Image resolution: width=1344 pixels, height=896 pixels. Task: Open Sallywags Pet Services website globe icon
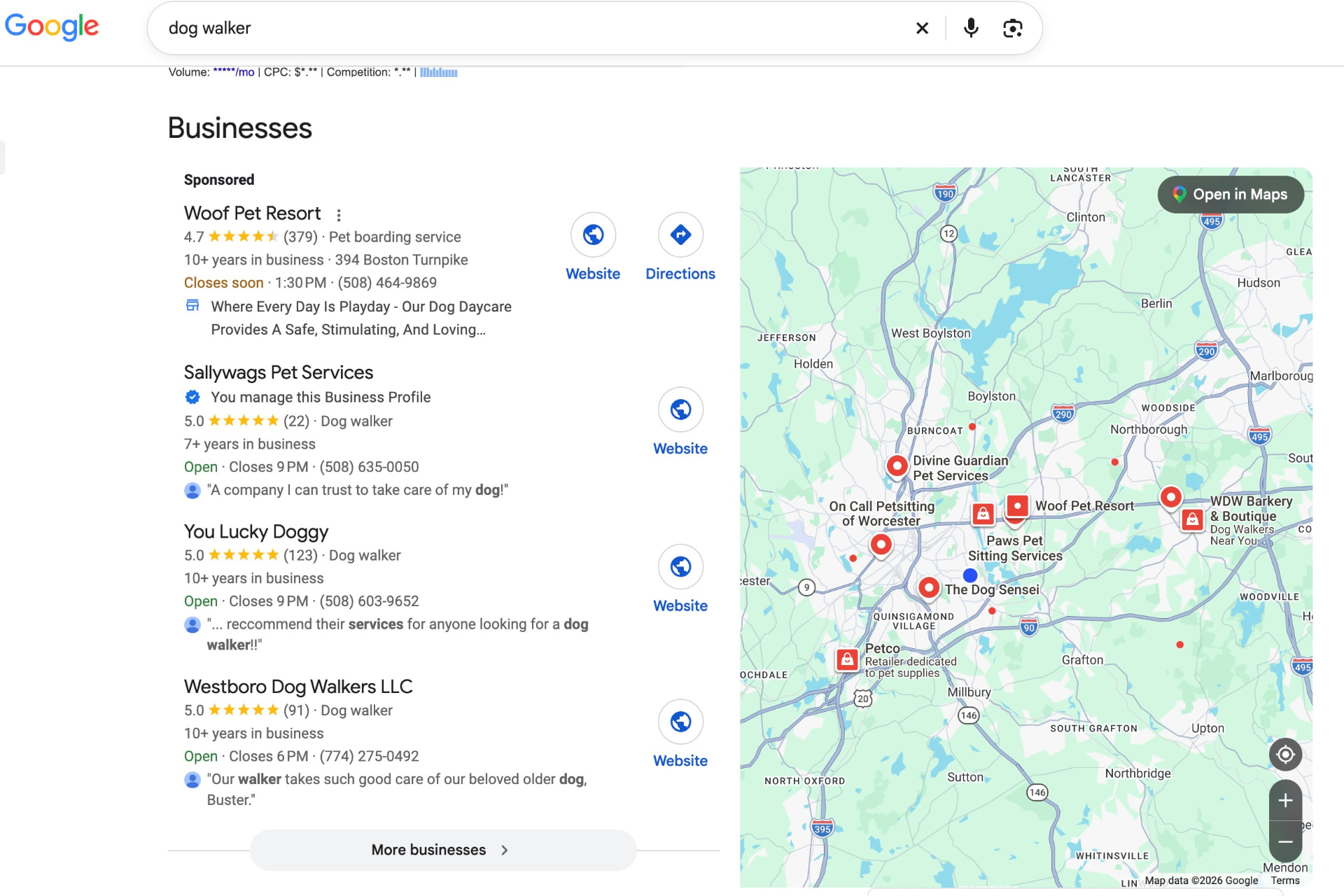click(680, 409)
